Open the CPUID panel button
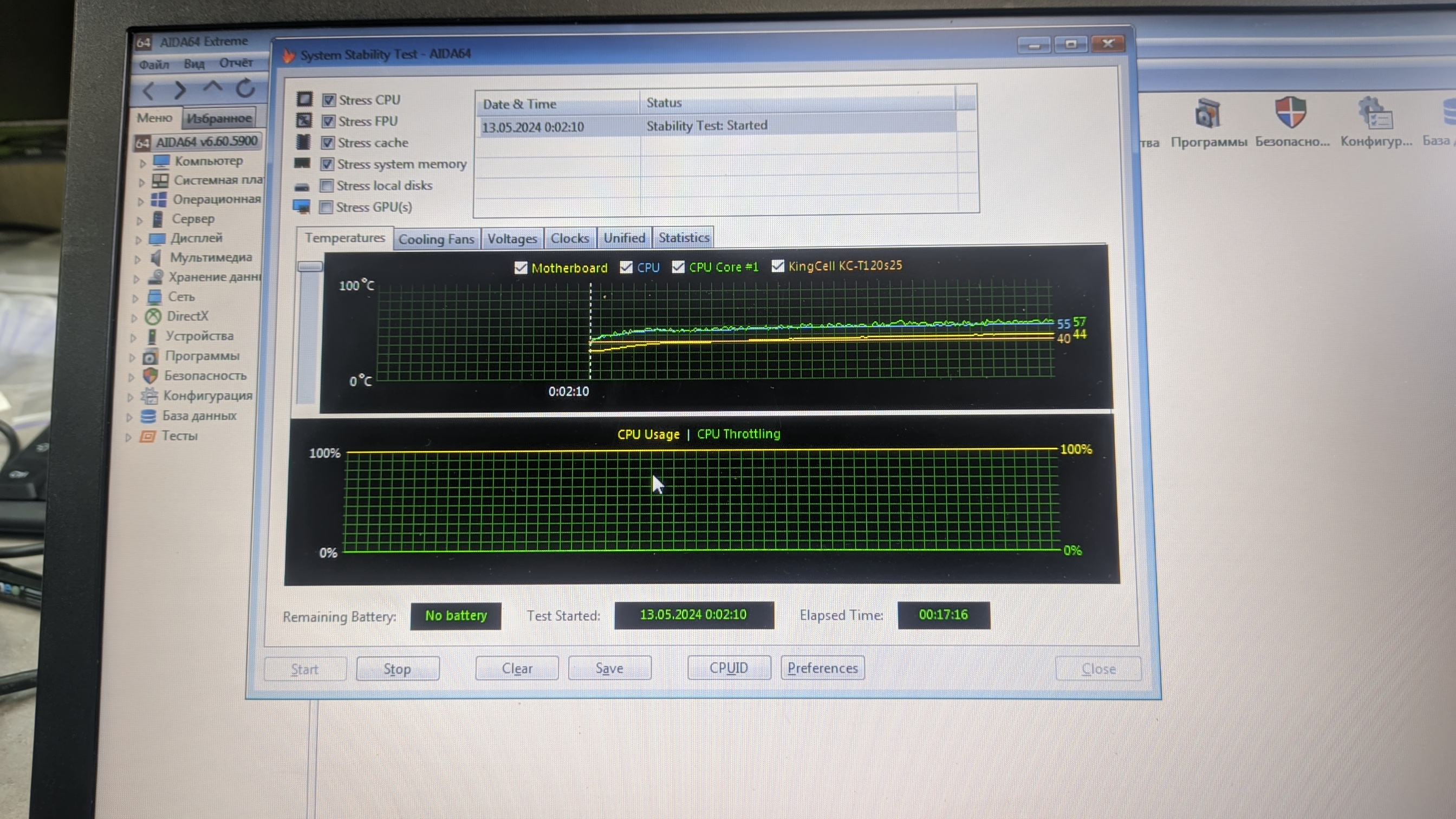The image size is (1456, 819). 729,668
